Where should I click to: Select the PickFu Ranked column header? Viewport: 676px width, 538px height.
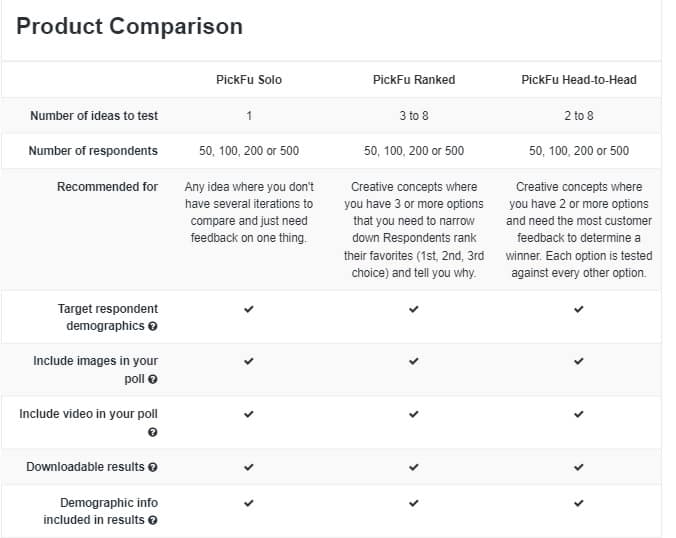tap(413, 80)
